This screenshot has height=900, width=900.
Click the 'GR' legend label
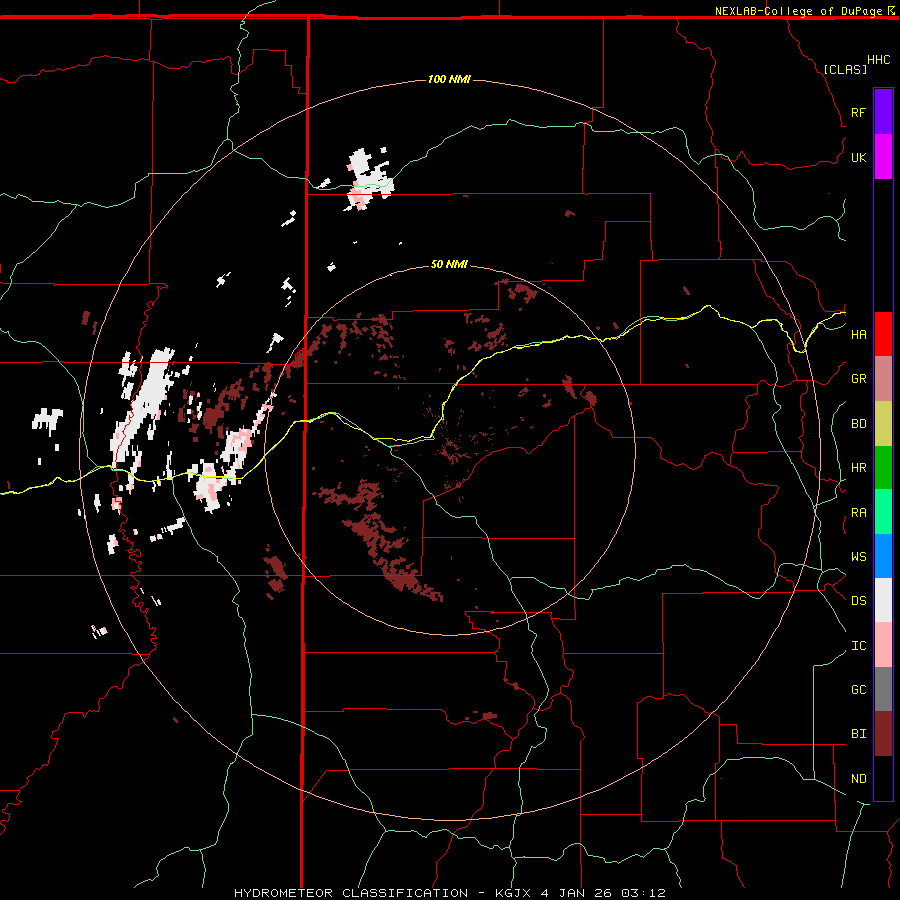[x=858, y=379]
